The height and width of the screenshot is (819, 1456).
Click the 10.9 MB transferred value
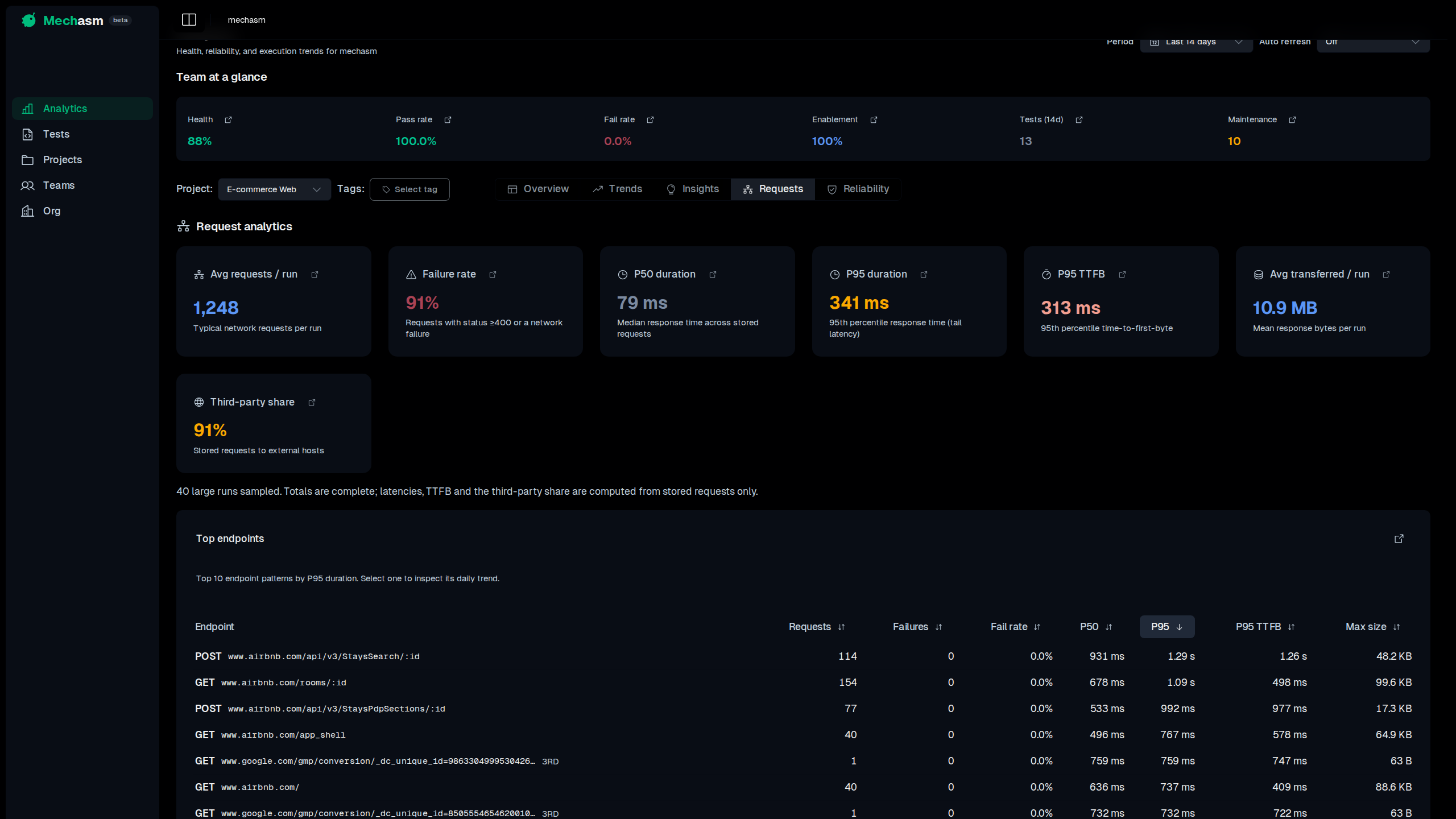pyautogui.click(x=1285, y=308)
